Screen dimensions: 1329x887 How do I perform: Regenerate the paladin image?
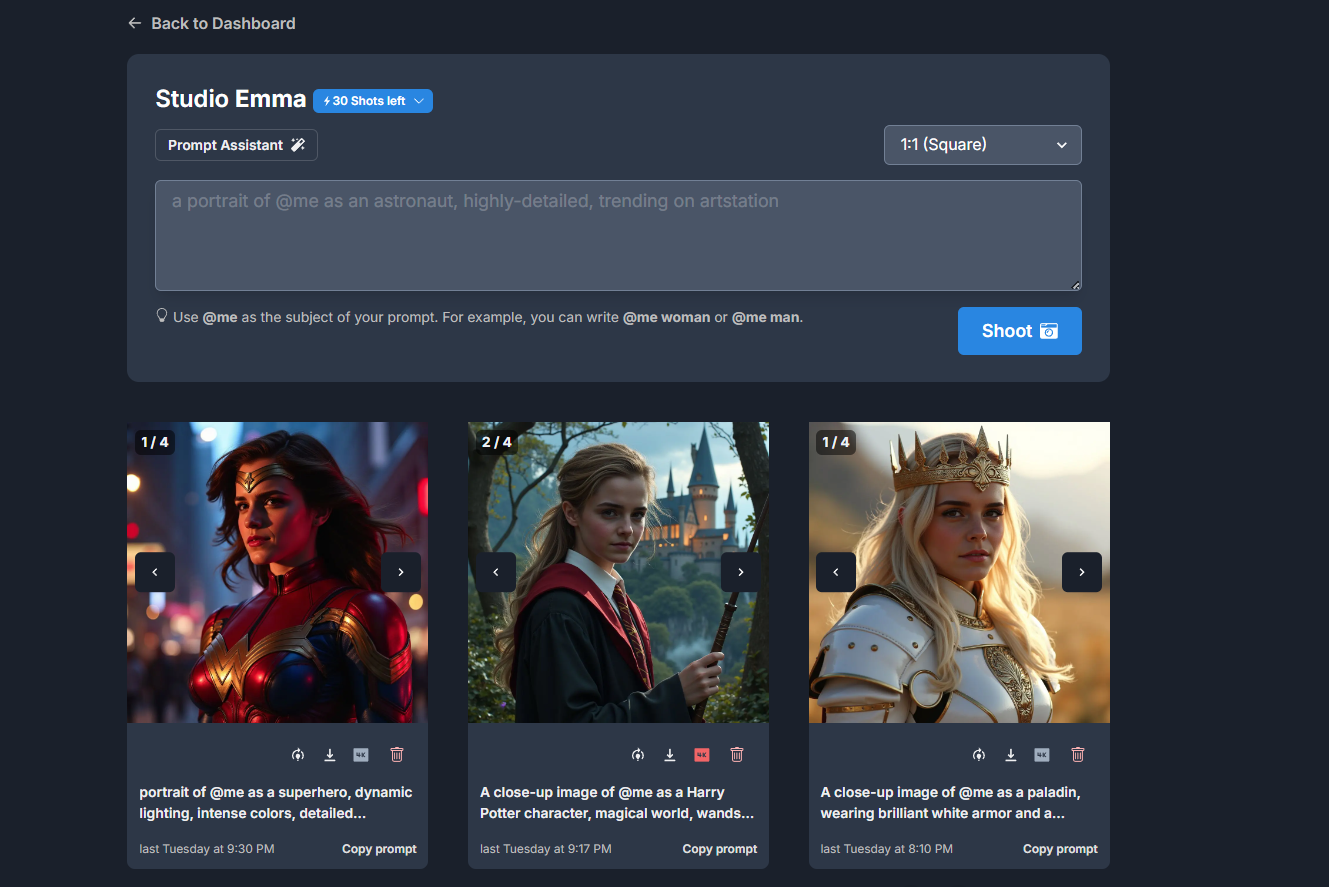(979, 755)
